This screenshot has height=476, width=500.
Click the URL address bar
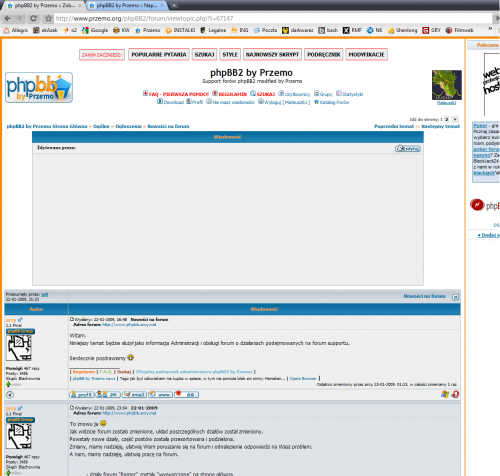click(273, 18)
